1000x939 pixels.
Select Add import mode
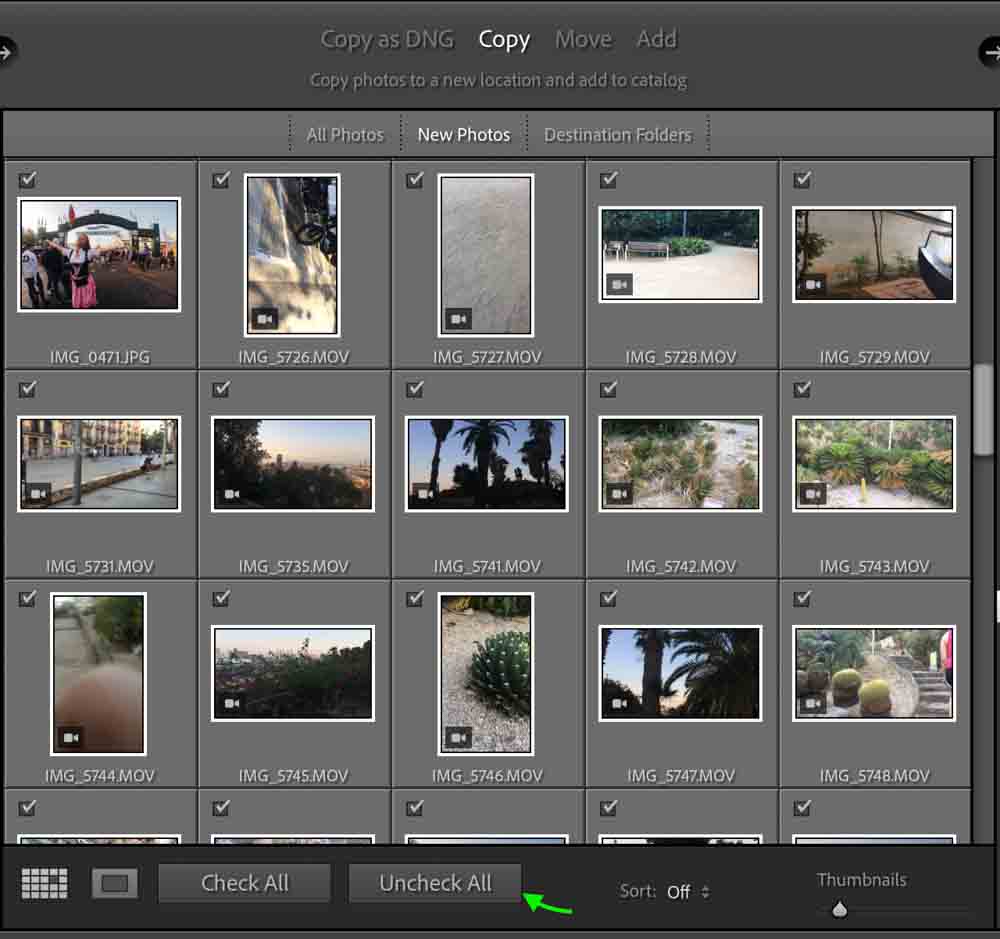point(657,40)
